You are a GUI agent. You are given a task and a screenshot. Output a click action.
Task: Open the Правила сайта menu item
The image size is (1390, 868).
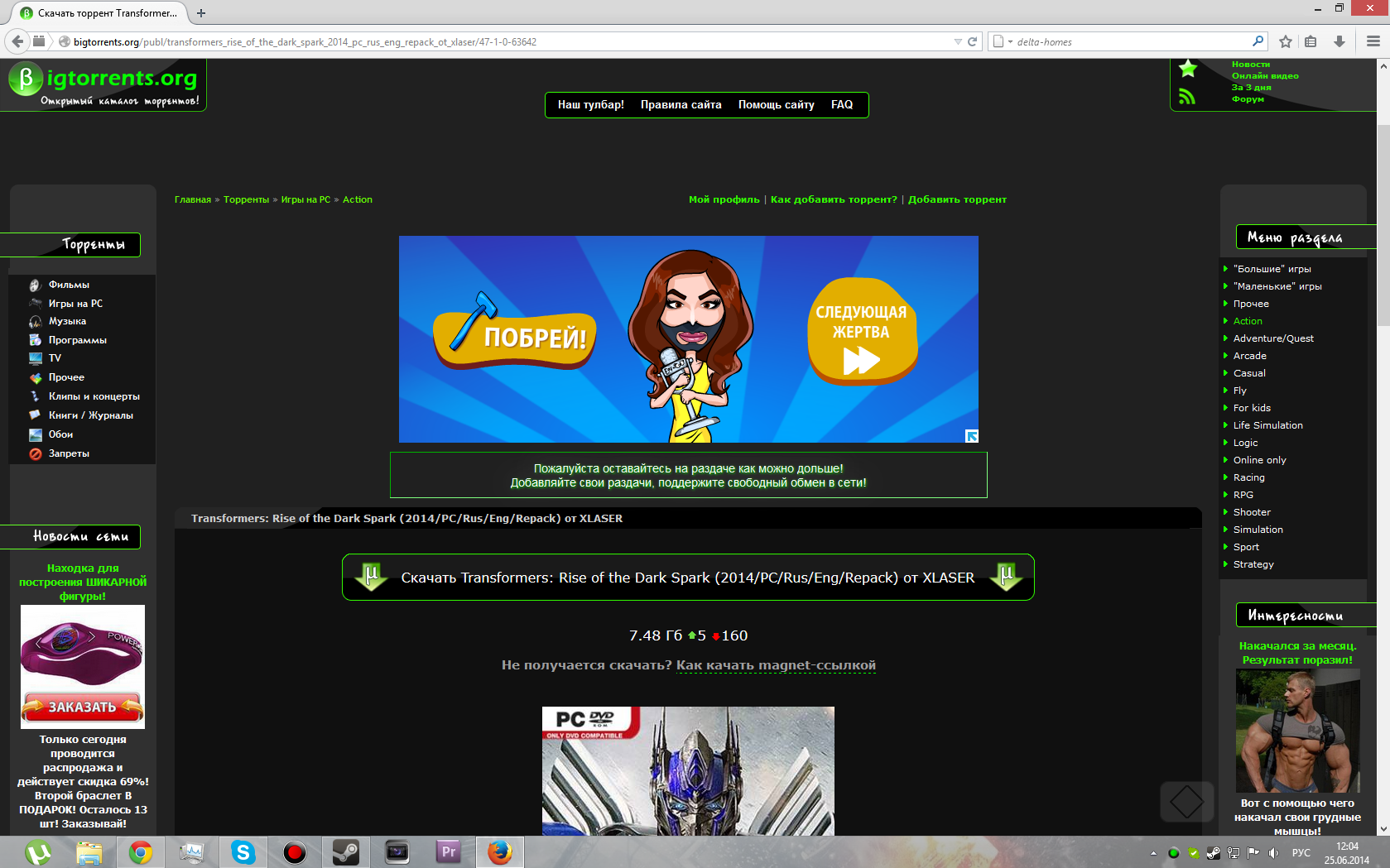click(x=681, y=105)
